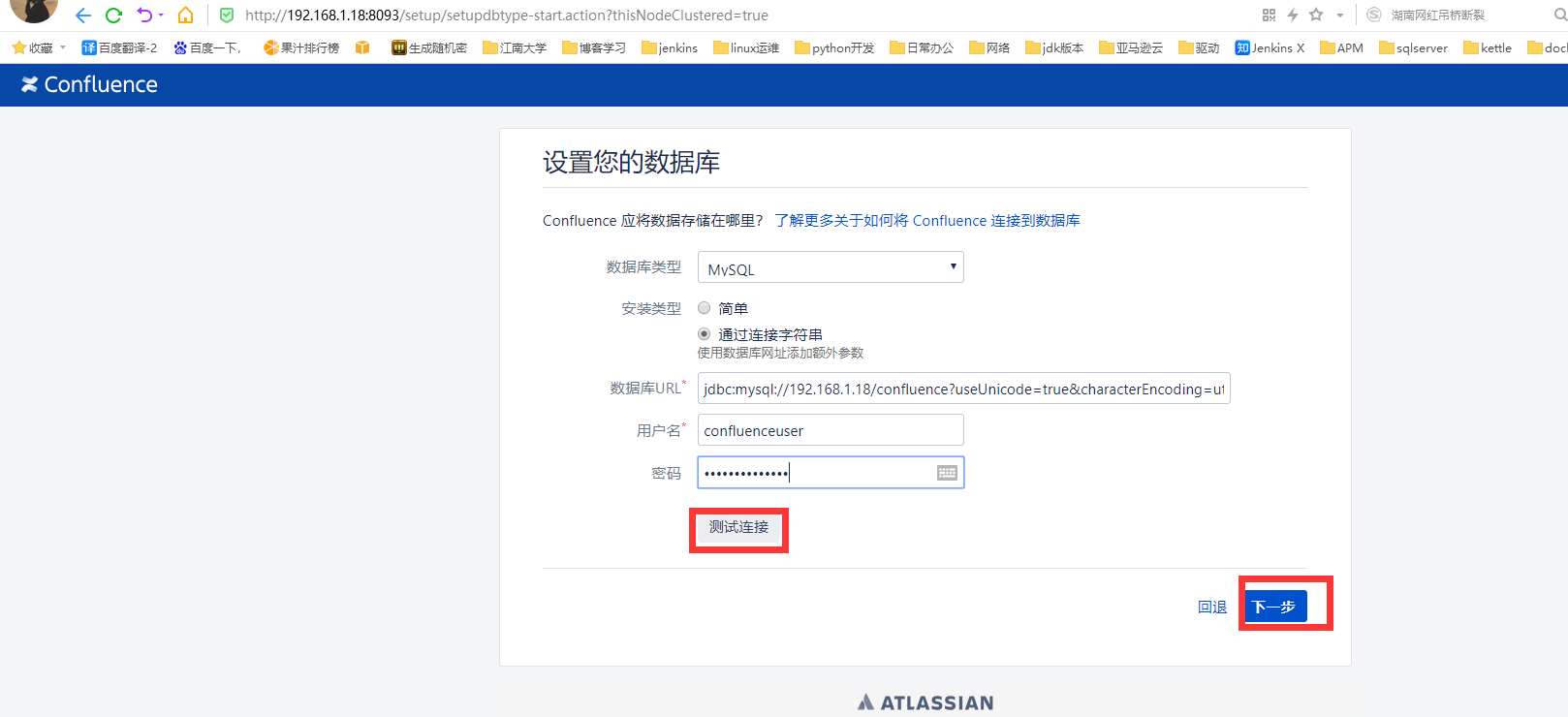This screenshot has height=717, width=1568.
Task: Click the Sogou search engine icon
Action: click(x=1373, y=16)
